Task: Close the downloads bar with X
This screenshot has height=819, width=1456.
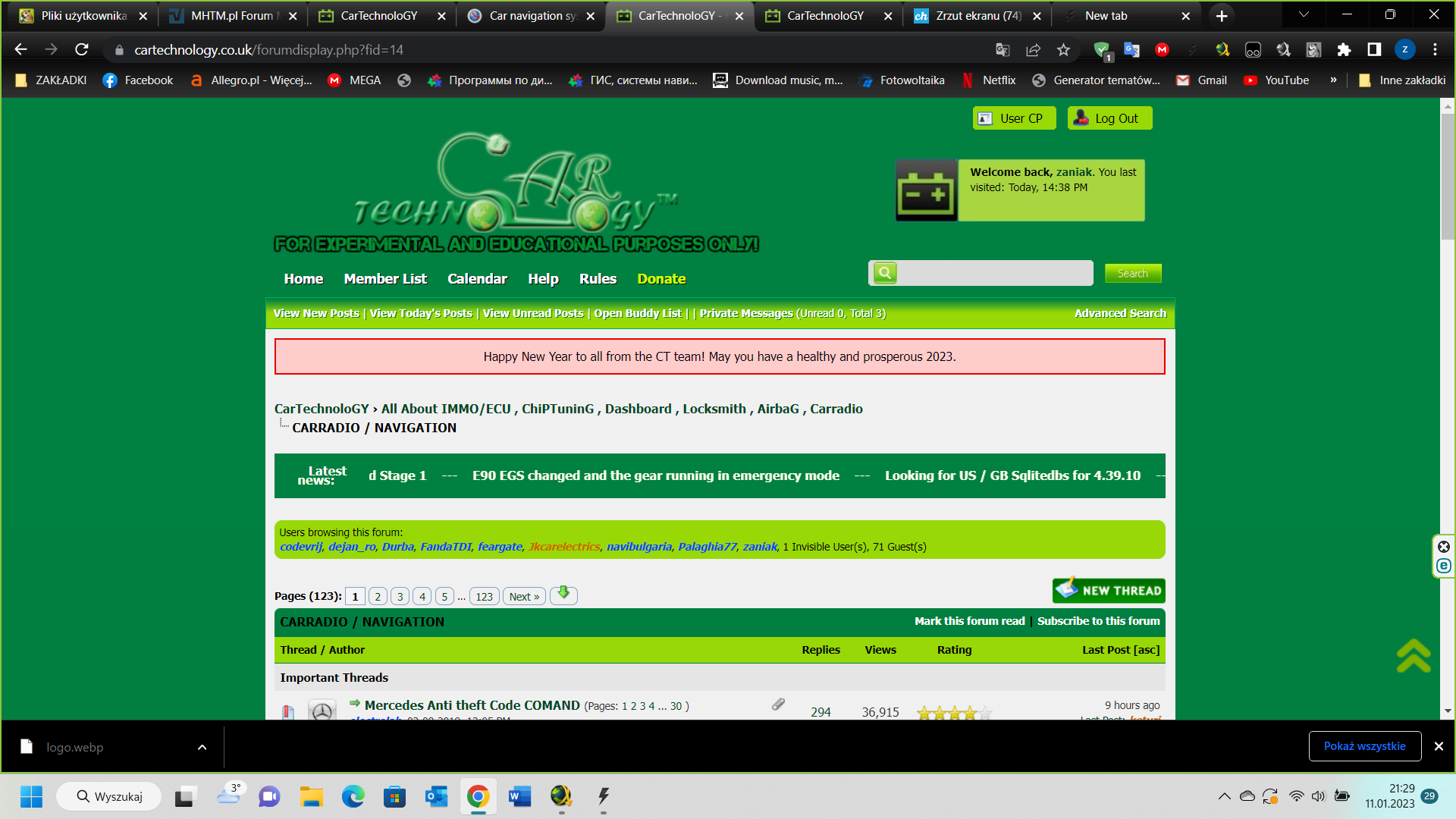Action: [x=1439, y=746]
